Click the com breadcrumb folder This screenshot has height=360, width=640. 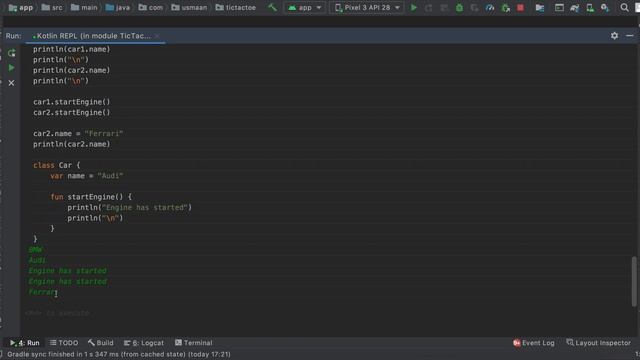[151, 7]
